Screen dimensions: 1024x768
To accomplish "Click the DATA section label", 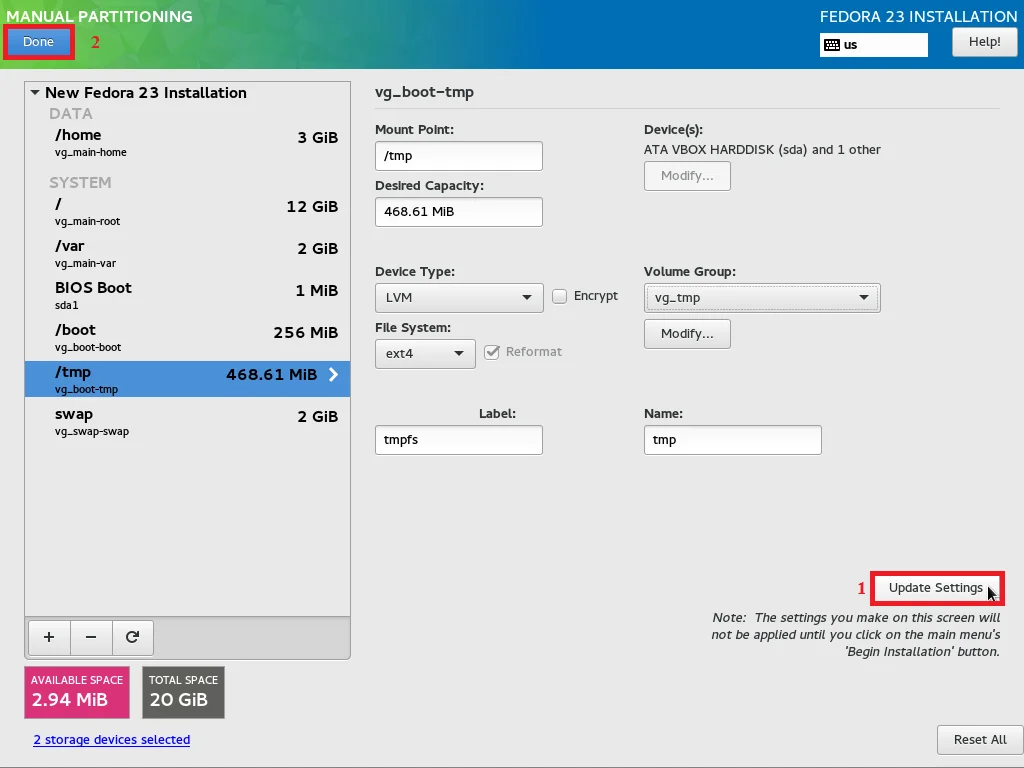I will (71, 114).
